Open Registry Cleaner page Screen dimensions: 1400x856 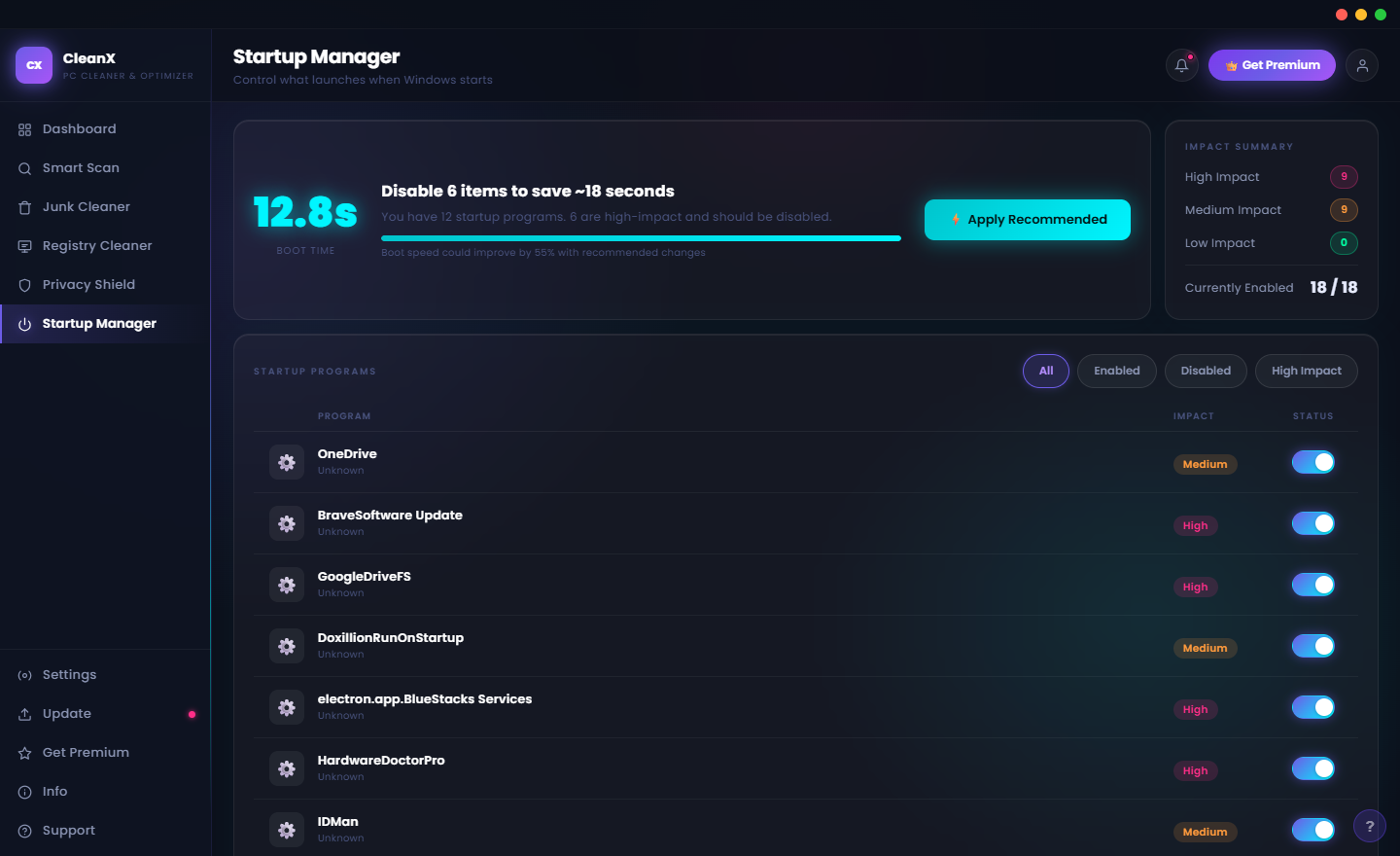pyautogui.click(x=105, y=246)
